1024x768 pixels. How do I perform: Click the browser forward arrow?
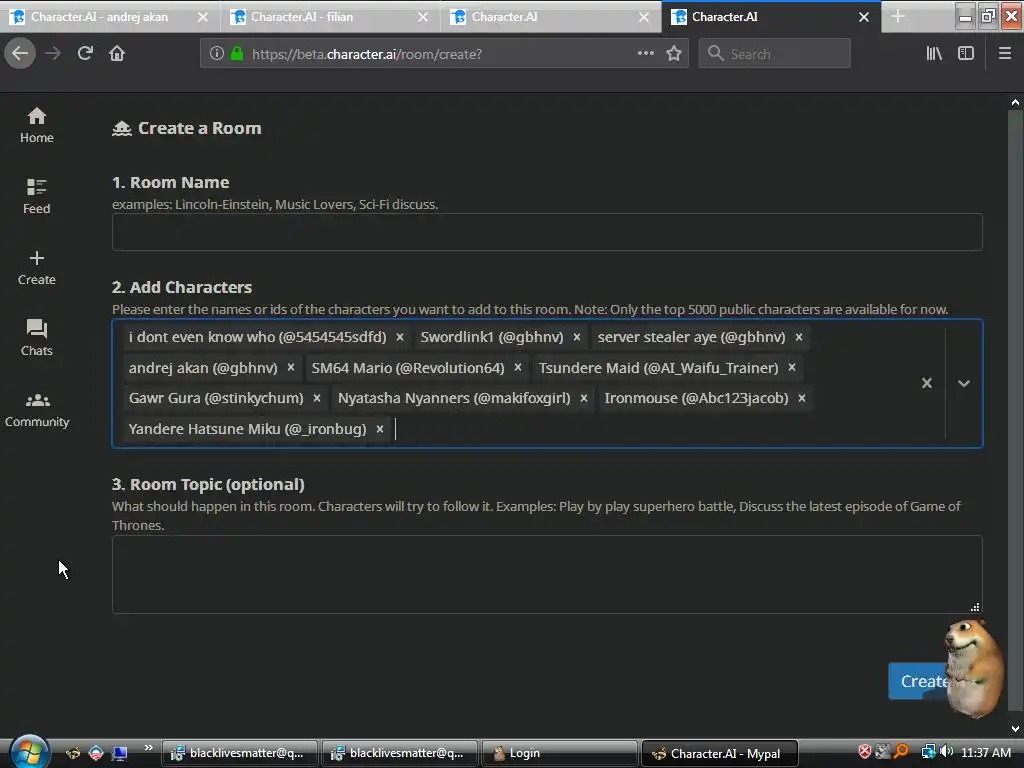53,54
